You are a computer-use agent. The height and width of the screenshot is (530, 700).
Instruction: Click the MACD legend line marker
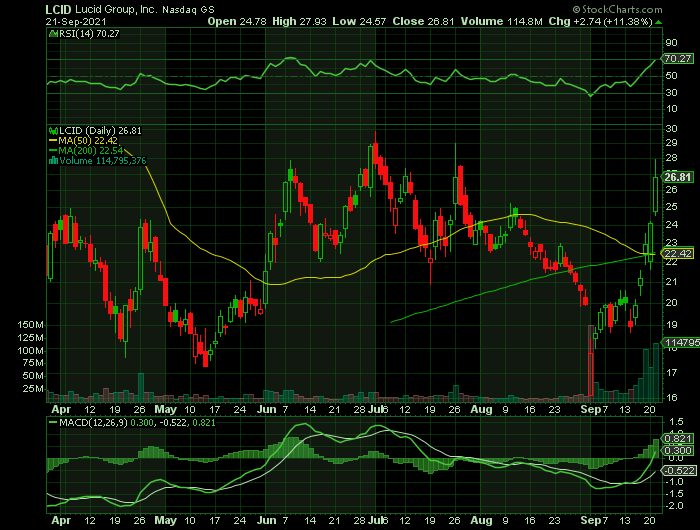(53, 422)
